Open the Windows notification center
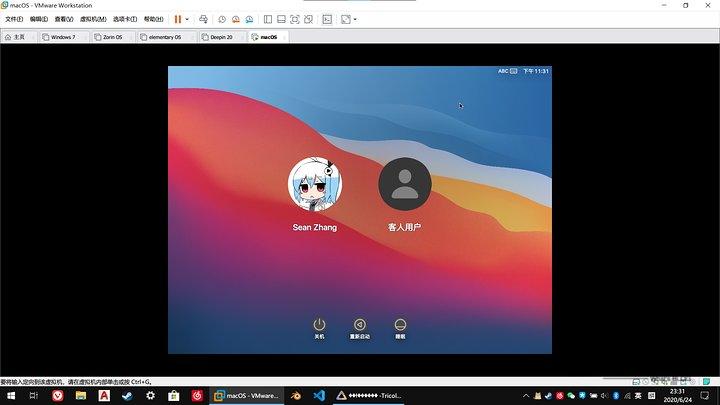720x405 pixels. (704, 396)
